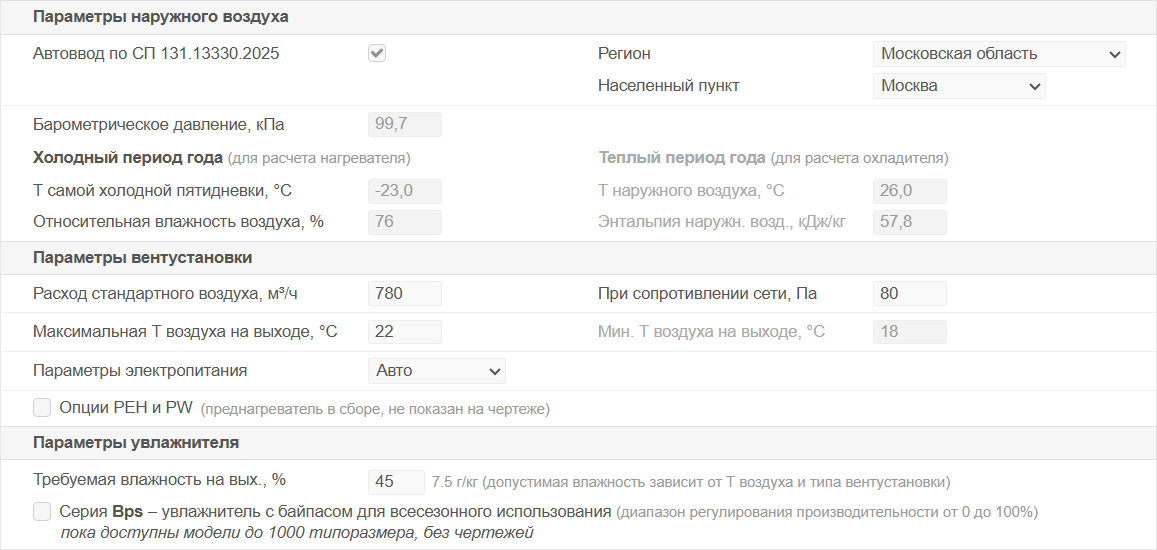Click the Опции PEH и PW label text
1157x550 pixels.
(x=127, y=408)
